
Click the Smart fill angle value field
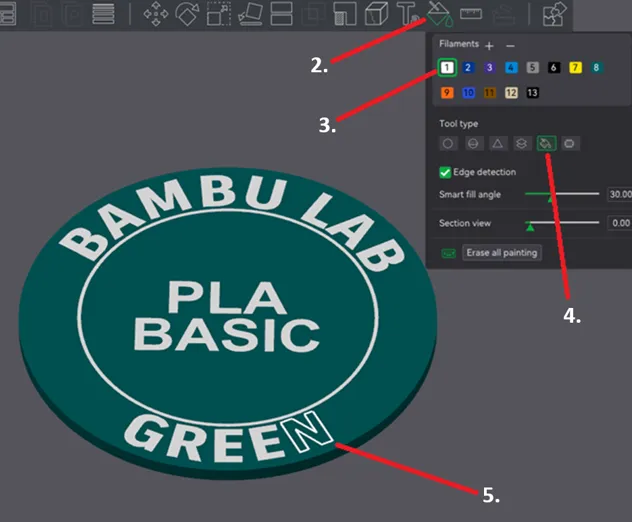click(x=619, y=194)
